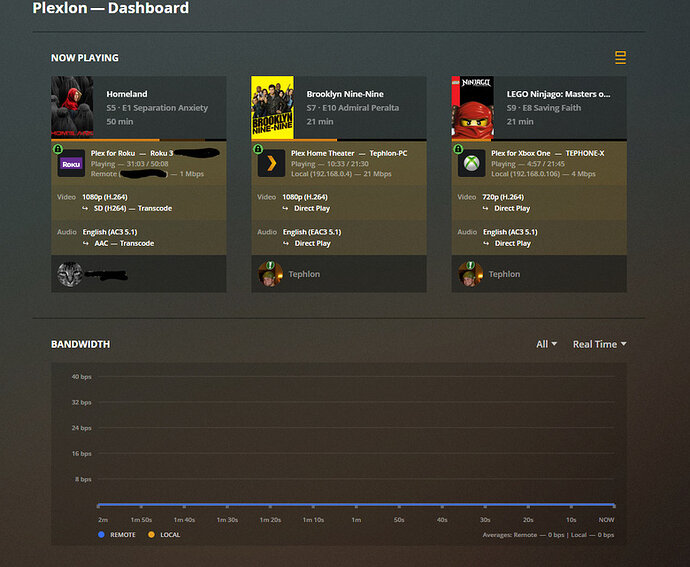Click the bandwidth averages summary text
Image resolution: width=690 pixels, height=567 pixels.
point(548,535)
